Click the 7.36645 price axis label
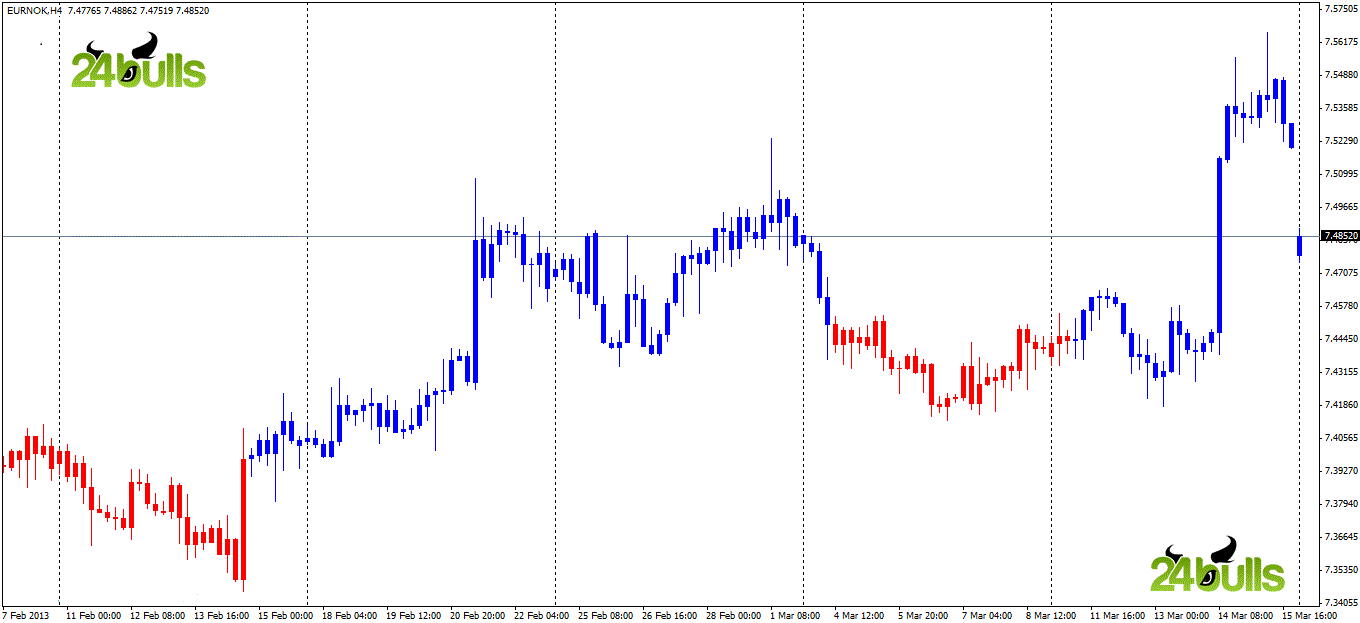1360x623 pixels. pyautogui.click(x=1342, y=537)
